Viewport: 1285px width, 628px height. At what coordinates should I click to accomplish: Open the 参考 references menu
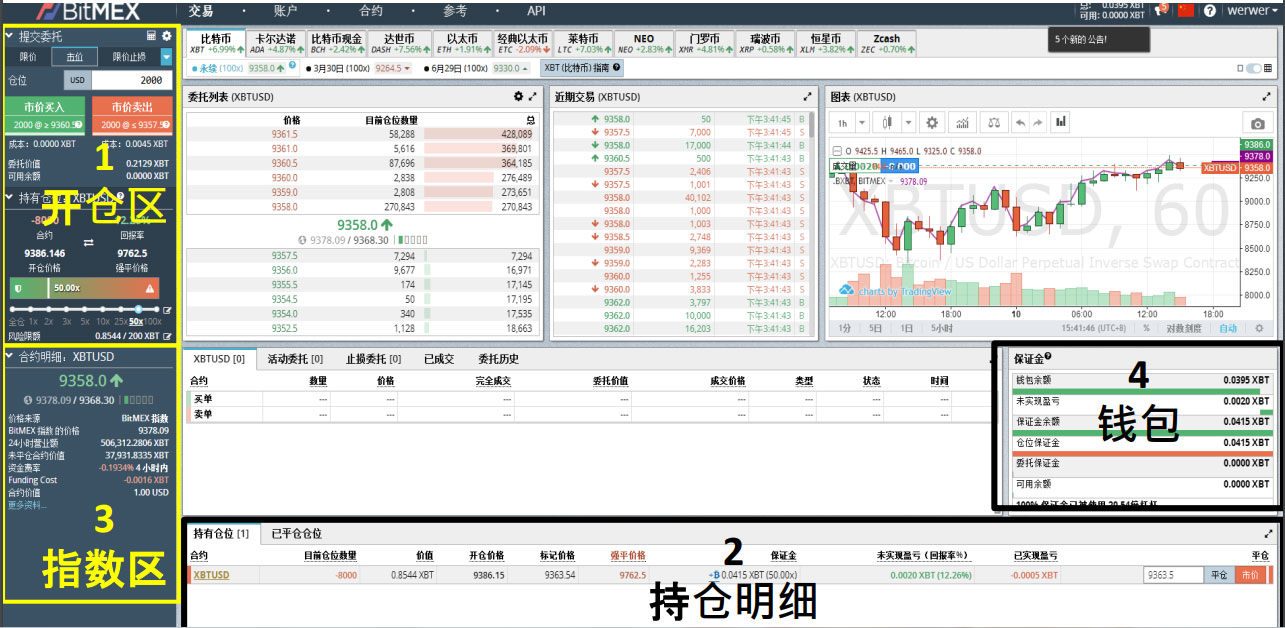(x=455, y=11)
